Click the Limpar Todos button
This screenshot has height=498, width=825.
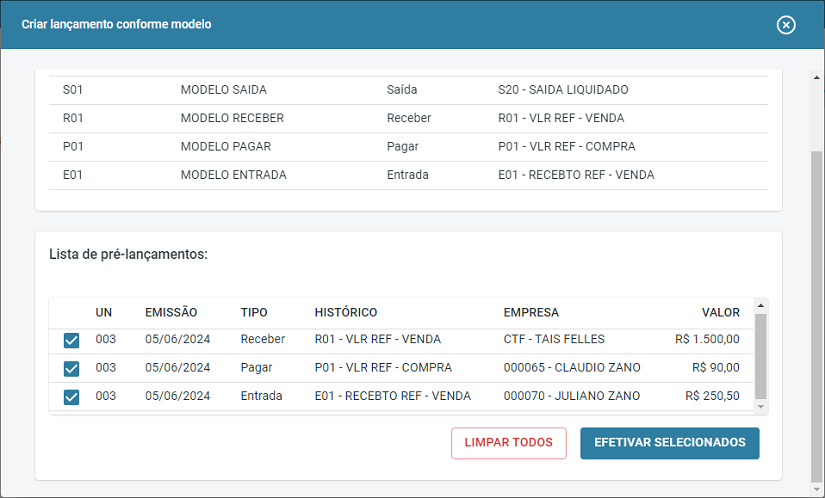(x=509, y=443)
